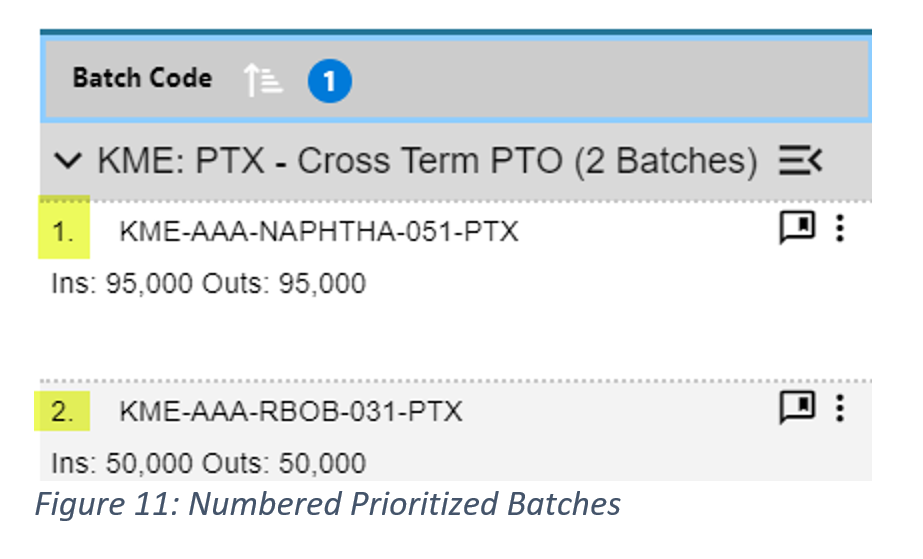Select the KME: PTX - Cross Term PTO group title
Screen dimensions: 923x559
pos(427,161)
